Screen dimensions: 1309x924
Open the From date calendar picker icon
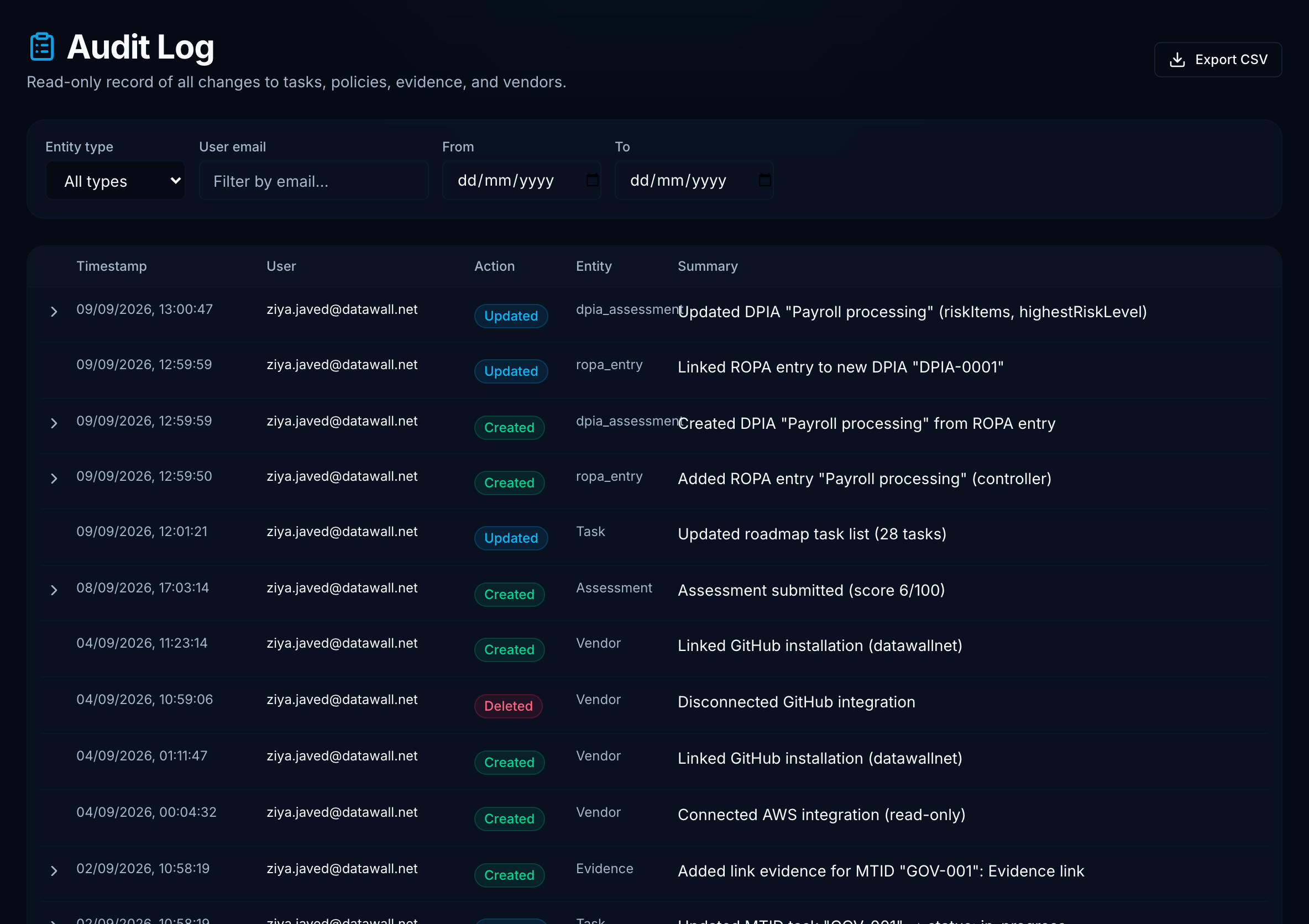(593, 181)
